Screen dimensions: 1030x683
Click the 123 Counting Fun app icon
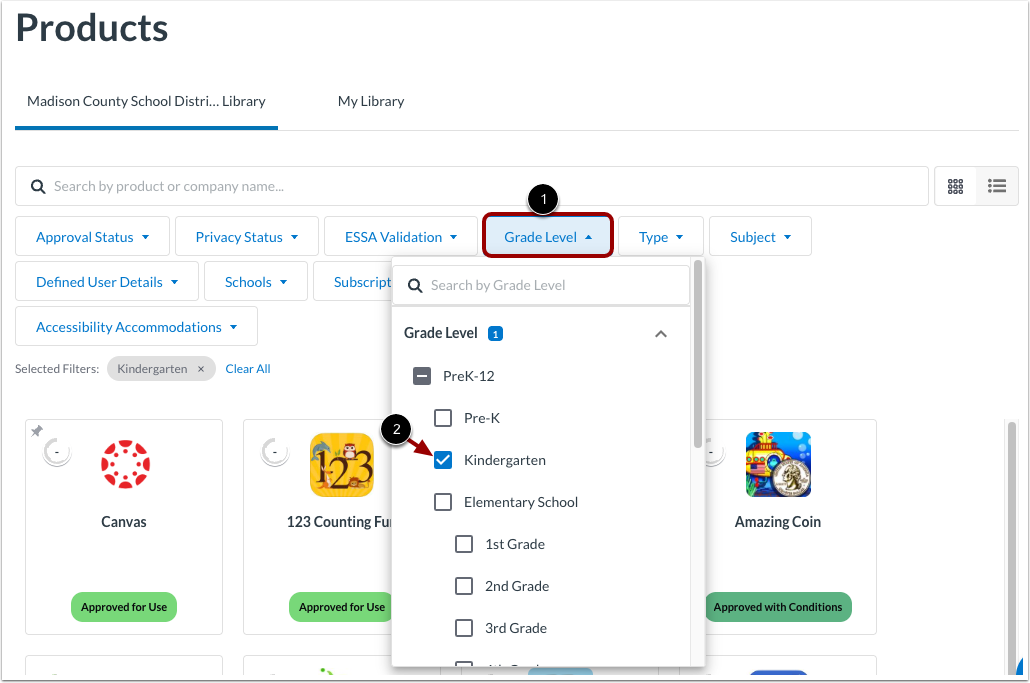pos(342,464)
